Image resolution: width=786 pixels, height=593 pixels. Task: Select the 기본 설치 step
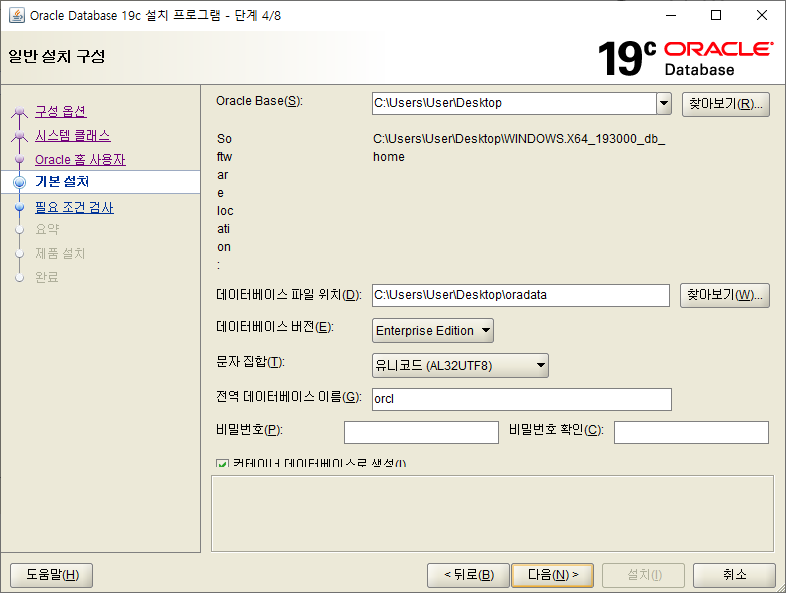click(x=62, y=181)
